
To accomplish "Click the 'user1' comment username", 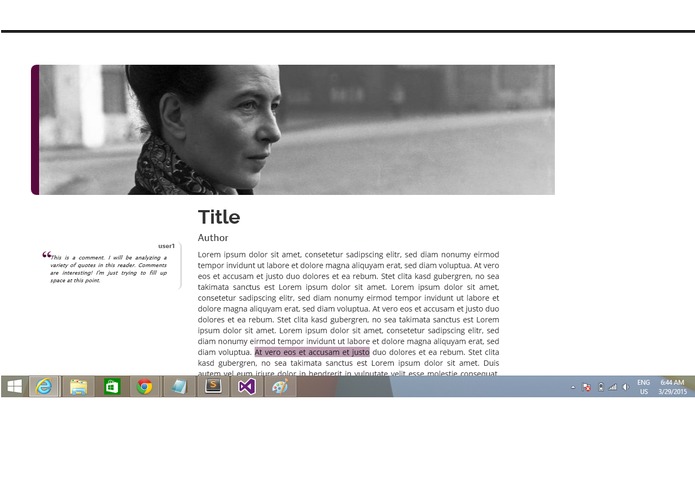I will pyautogui.click(x=166, y=246).
